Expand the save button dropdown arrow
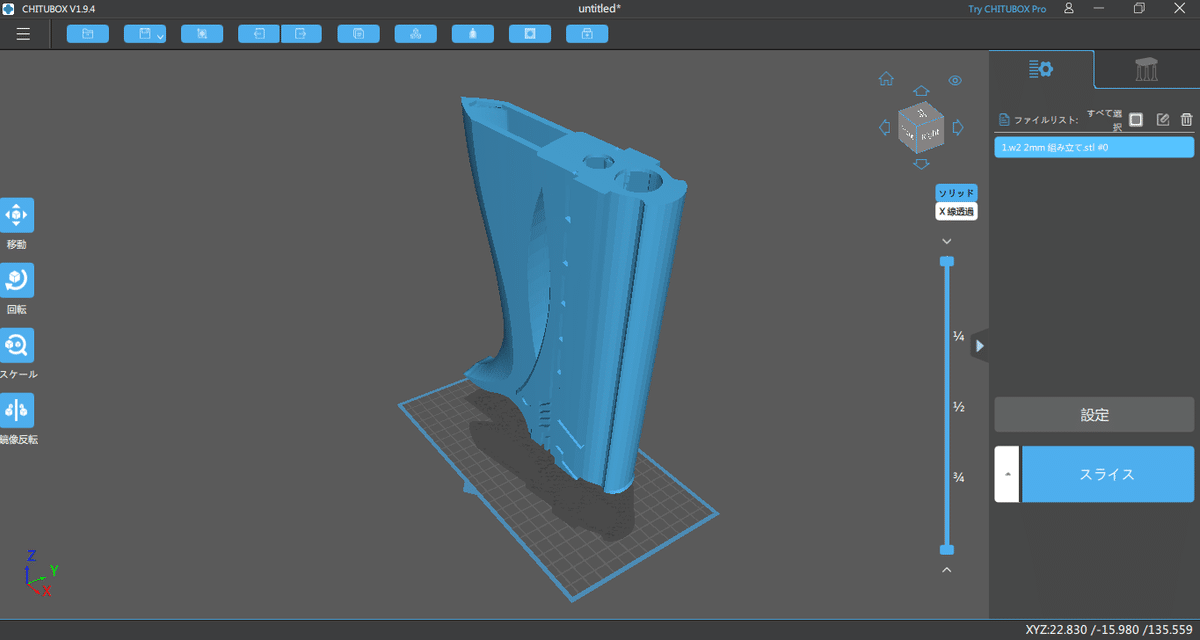This screenshot has width=1200, height=640. click(160, 36)
